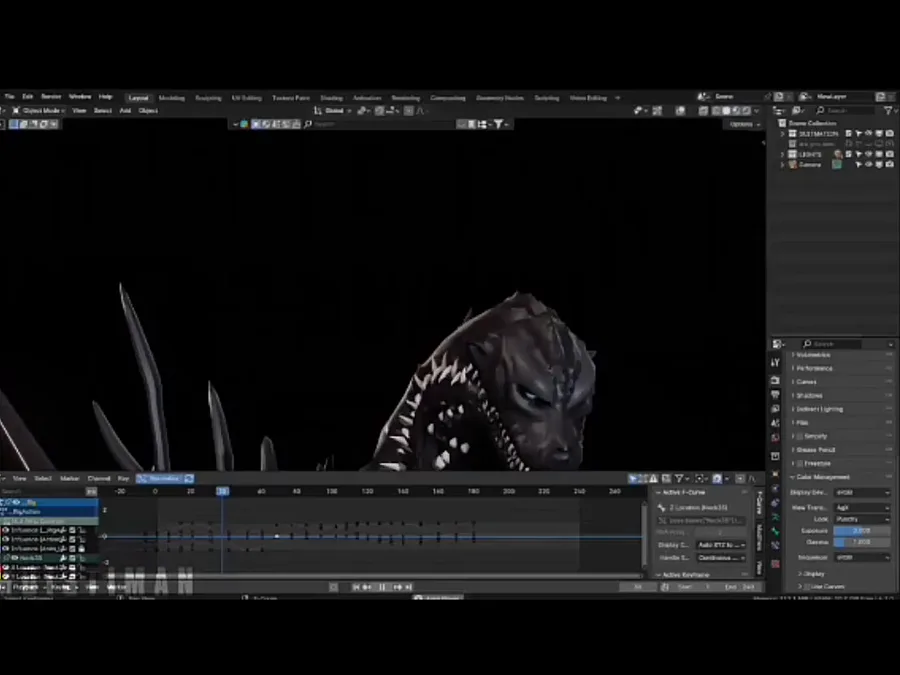Open the World properties tab icon

point(775,438)
